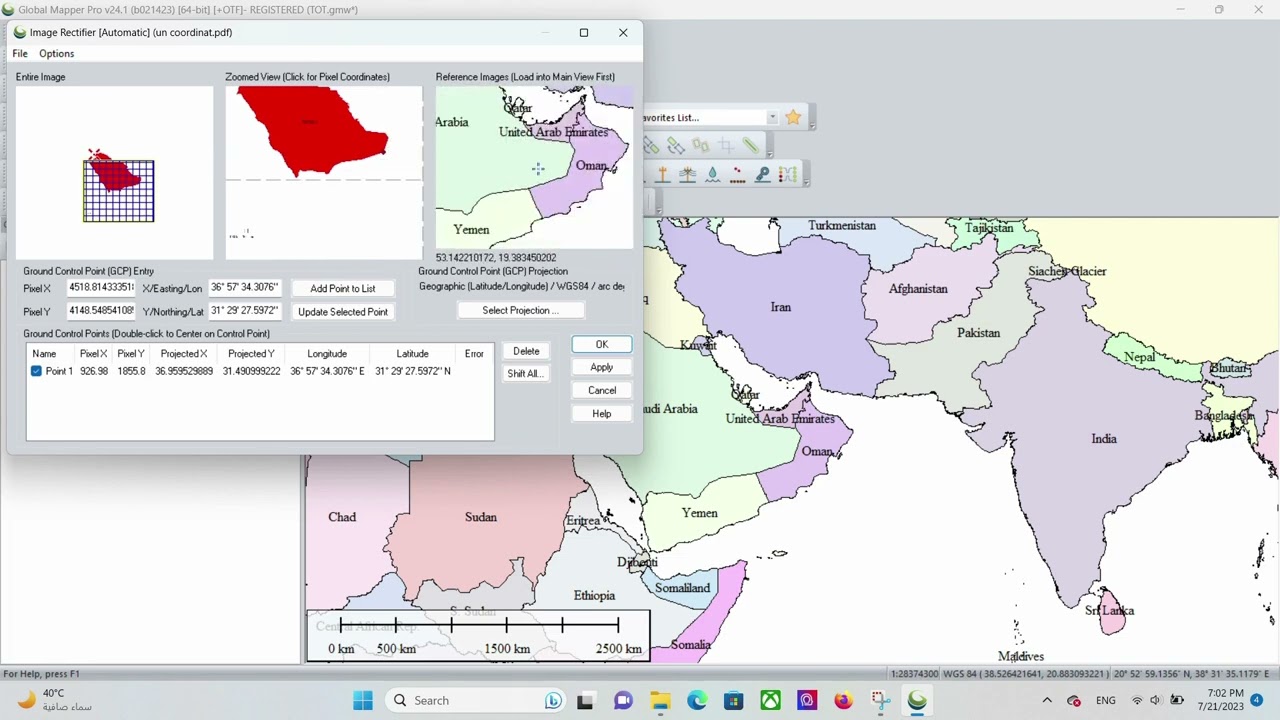The height and width of the screenshot is (720, 1280).
Task: Select the water drop Lidar classify tool
Action: [712, 175]
